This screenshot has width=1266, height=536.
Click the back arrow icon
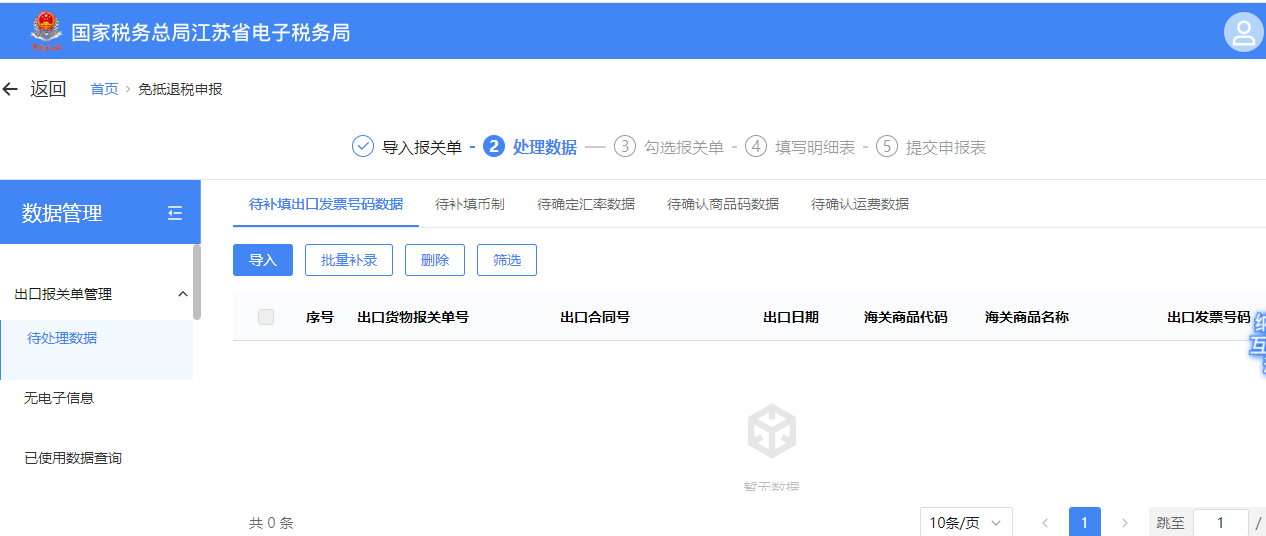click(x=11, y=89)
